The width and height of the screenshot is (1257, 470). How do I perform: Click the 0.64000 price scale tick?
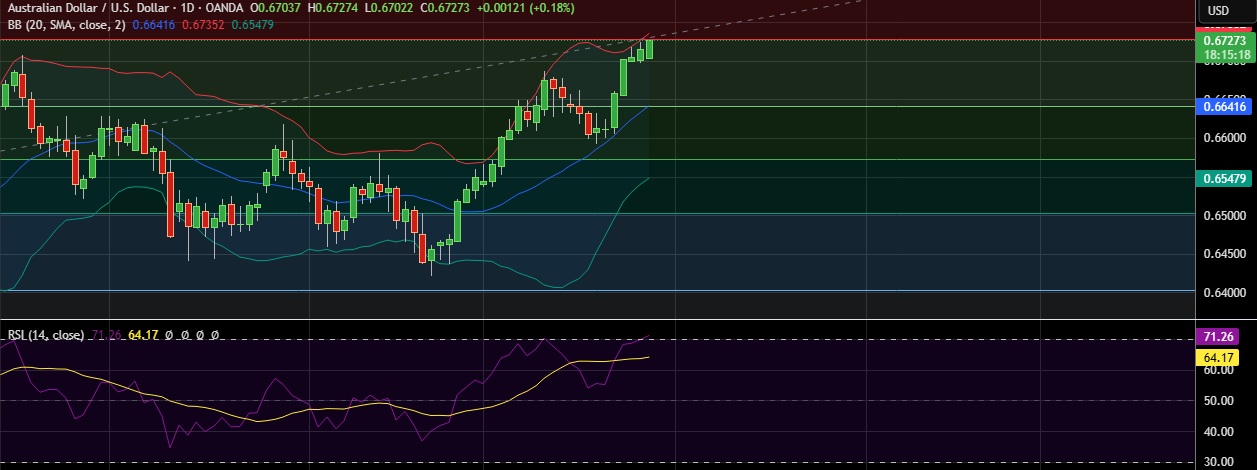[1224, 293]
